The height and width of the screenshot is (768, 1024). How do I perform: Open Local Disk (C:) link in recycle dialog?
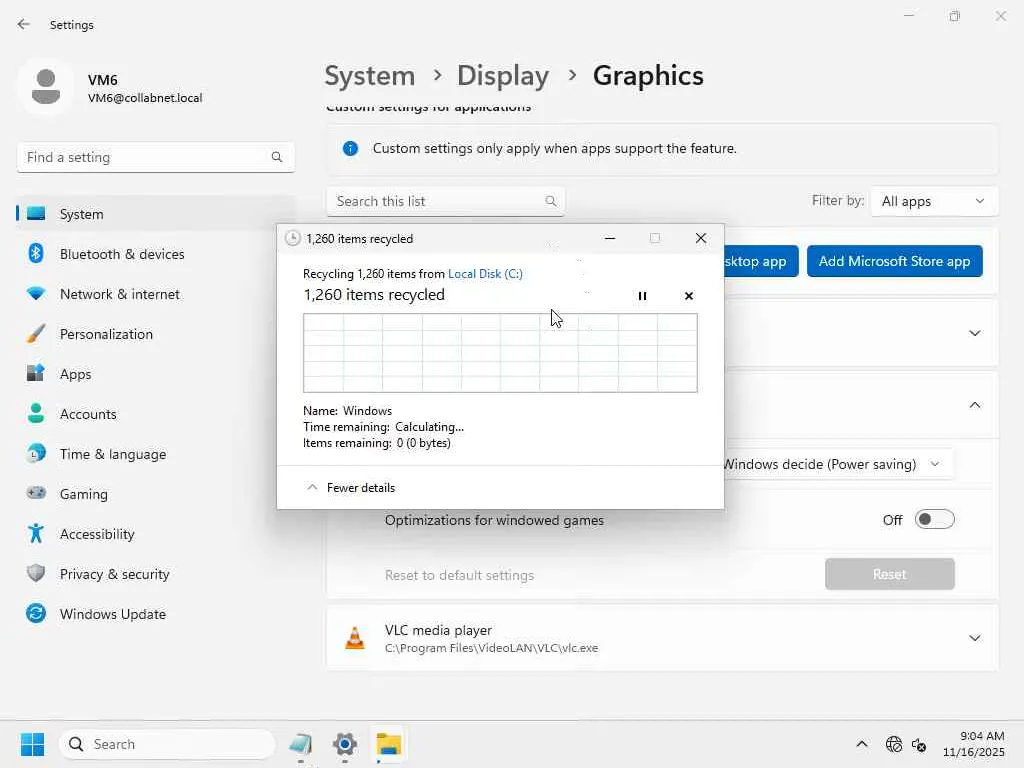[485, 274]
